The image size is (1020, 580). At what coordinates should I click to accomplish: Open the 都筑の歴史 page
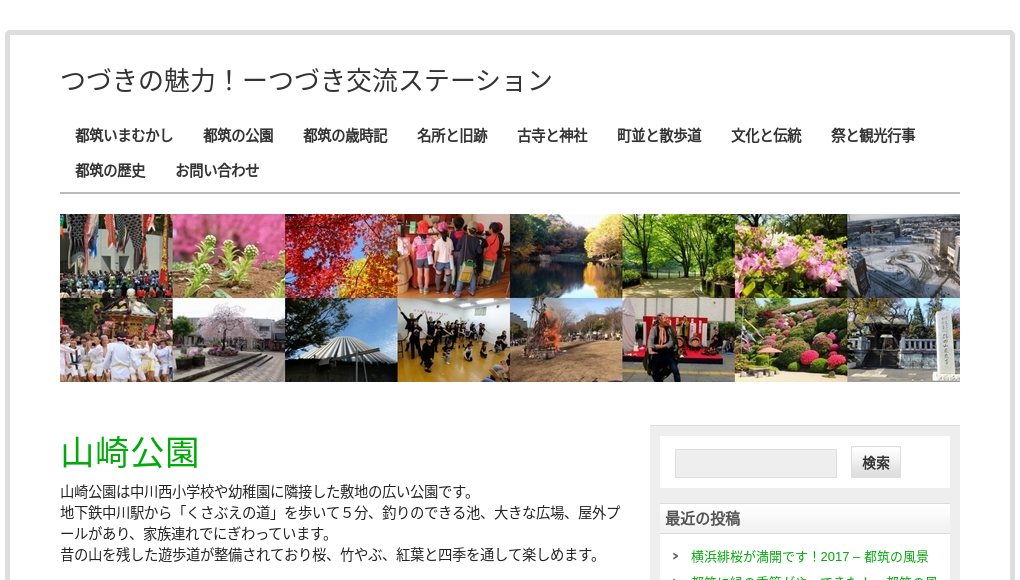coord(110,171)
